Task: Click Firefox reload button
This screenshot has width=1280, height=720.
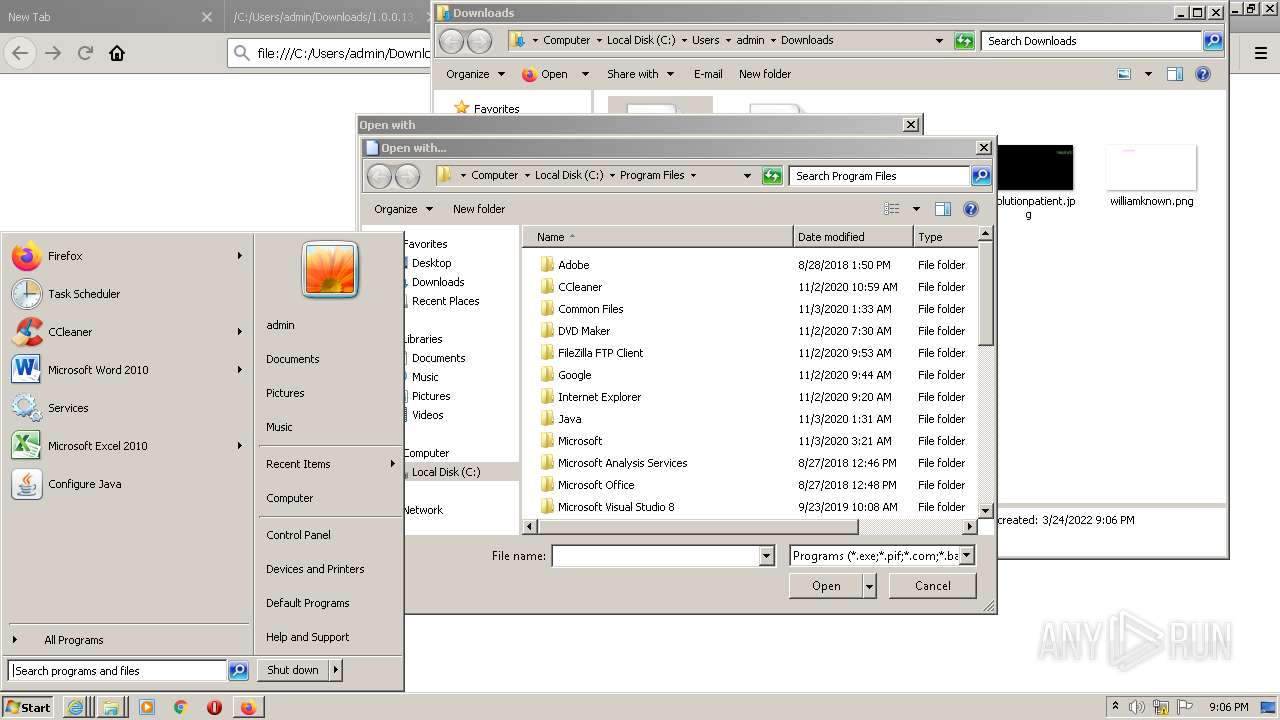Action: pos(85,53)
